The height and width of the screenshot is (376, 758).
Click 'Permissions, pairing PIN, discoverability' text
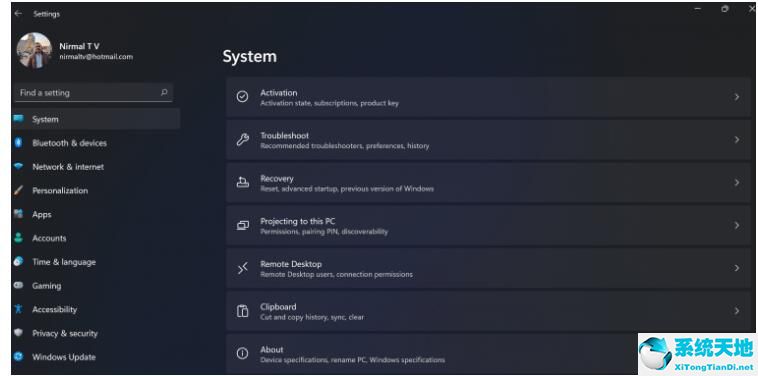point(324,232)
